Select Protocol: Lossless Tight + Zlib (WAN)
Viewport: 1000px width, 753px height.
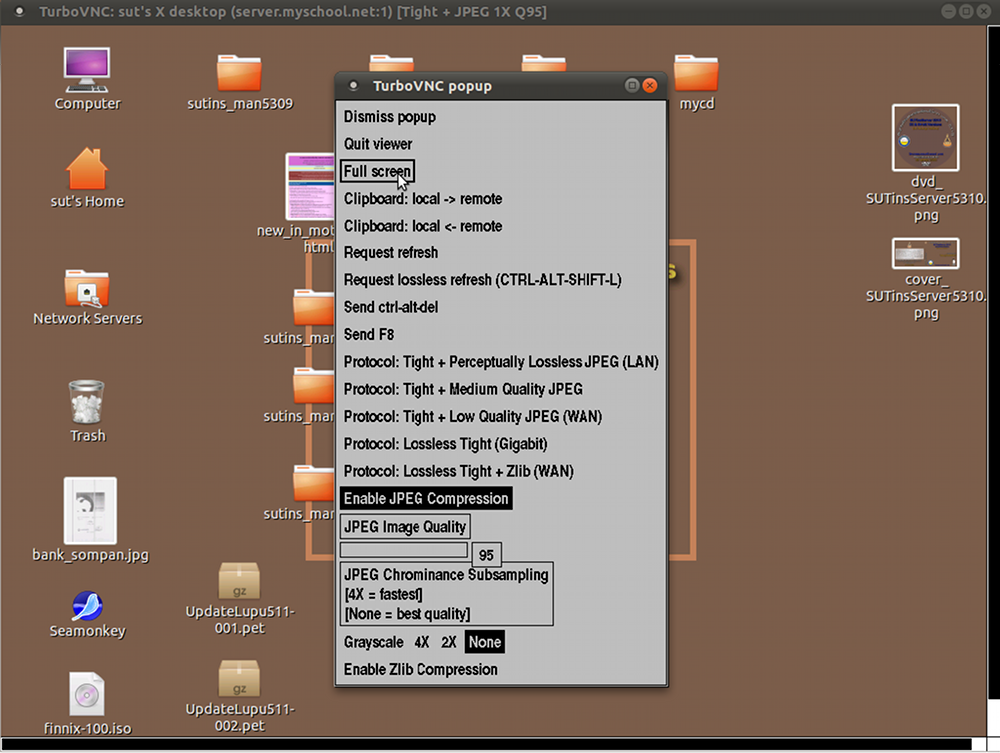pos(459,472)
